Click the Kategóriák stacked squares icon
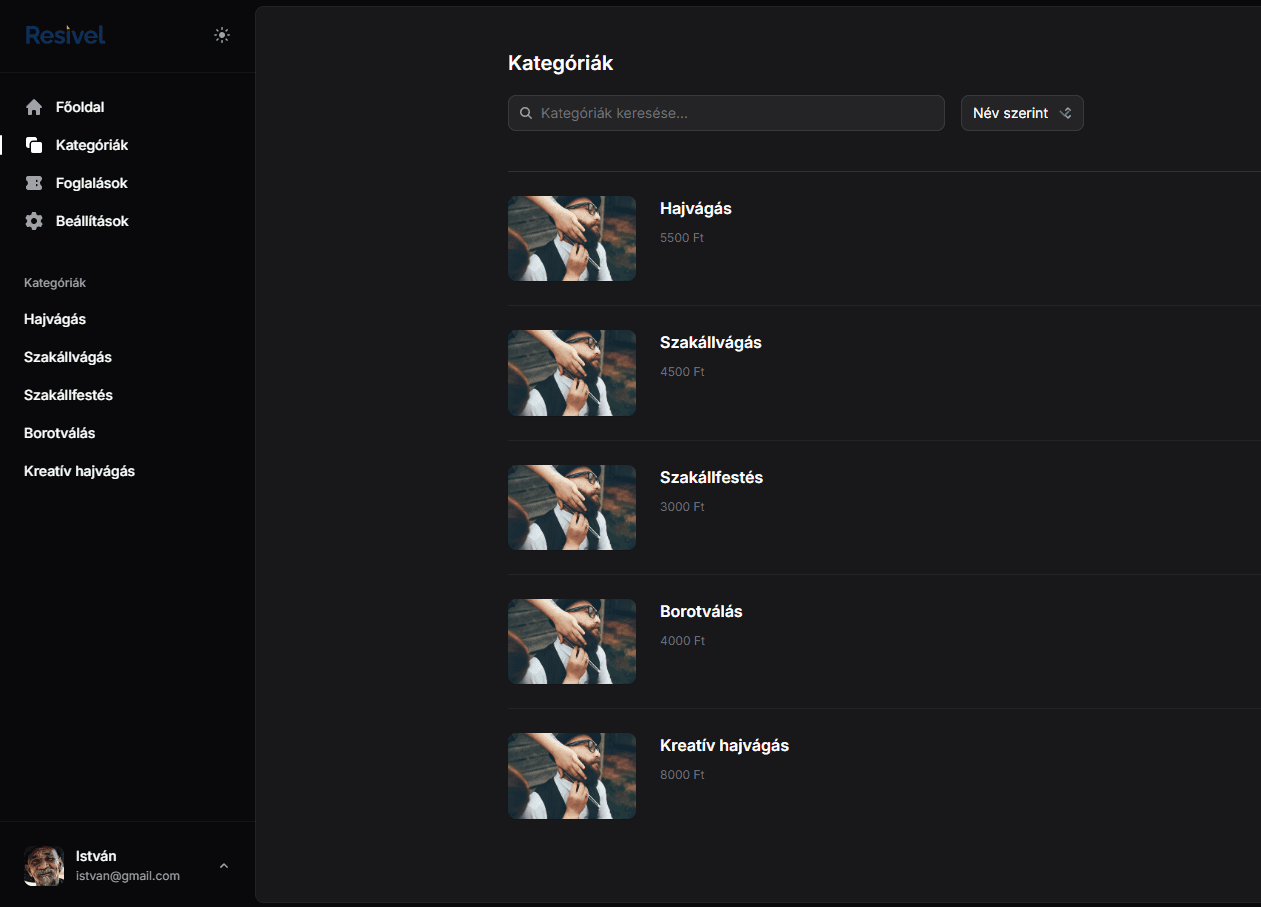Screen dimensions: 1261x907 [34, 145]
